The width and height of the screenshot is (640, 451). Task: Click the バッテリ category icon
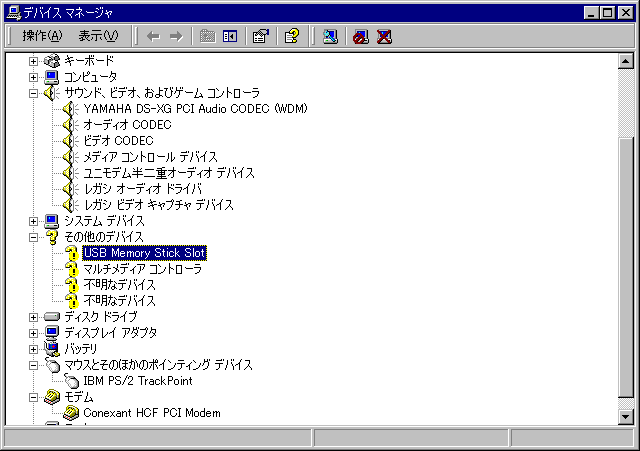52,349
